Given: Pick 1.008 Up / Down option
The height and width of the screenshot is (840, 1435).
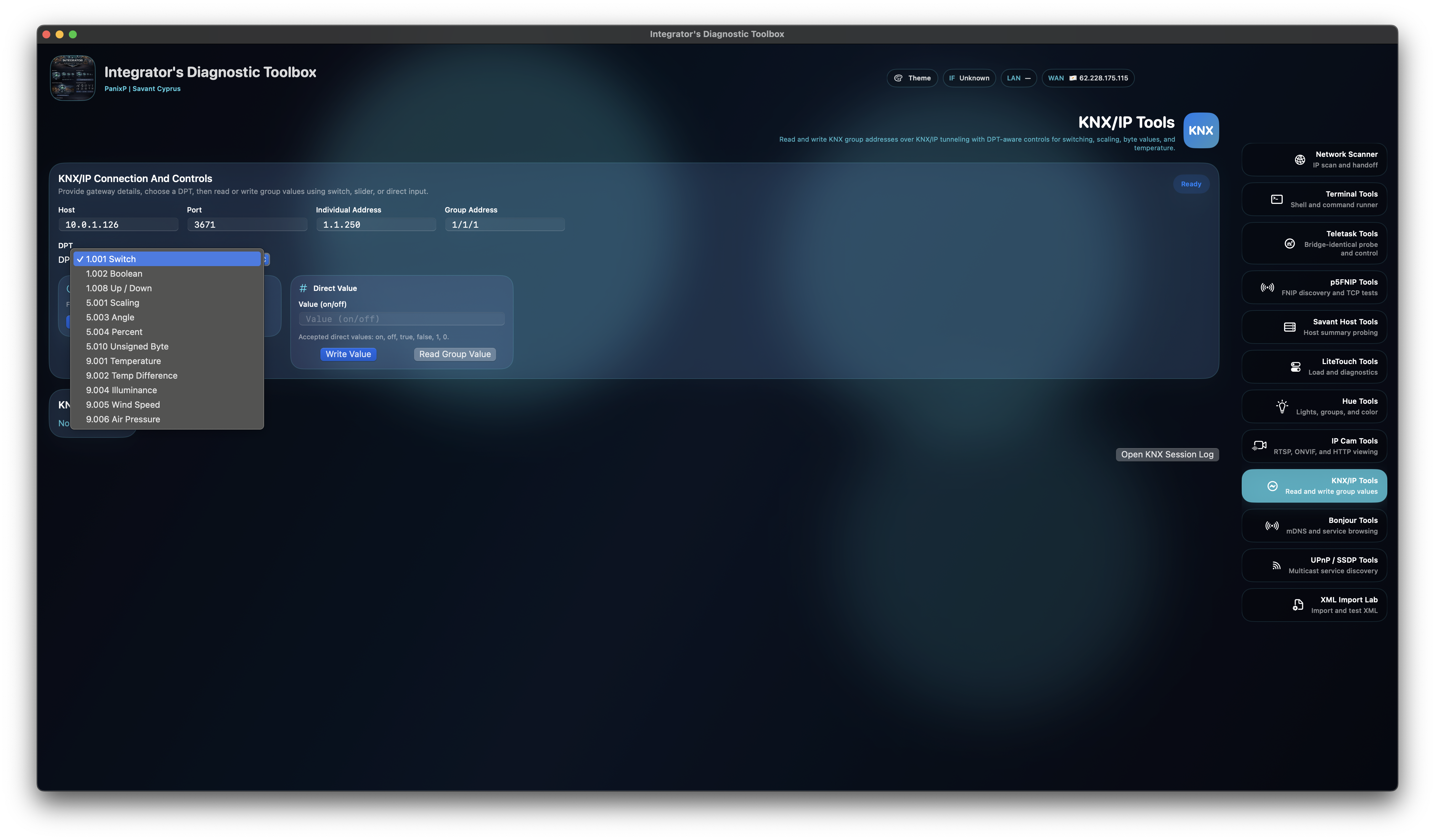Looking at the screenshot, I should coord(119,288).
